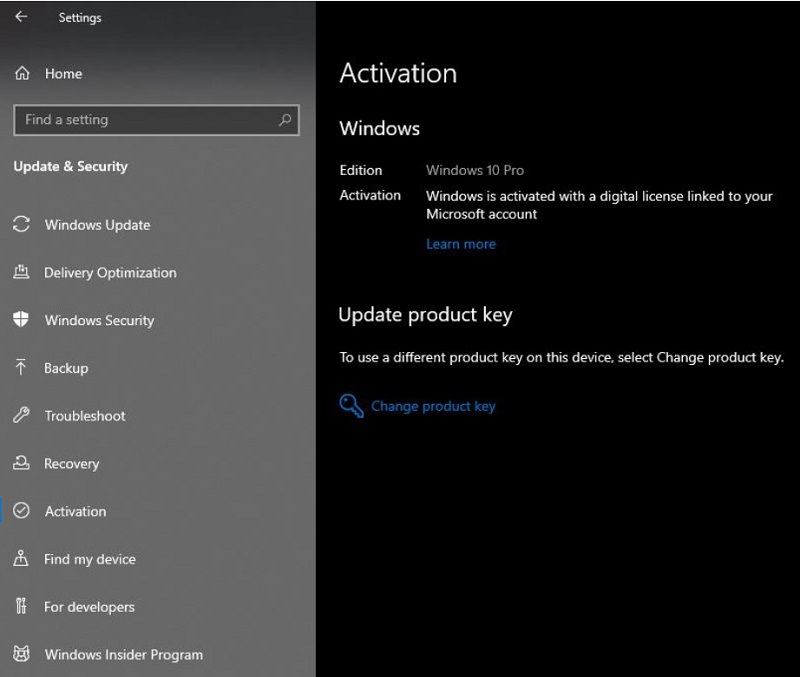Click the Delivery Optimization icon
Image resolution: width=800 pixels, height=677 pixels.
[x=21, y=272]
